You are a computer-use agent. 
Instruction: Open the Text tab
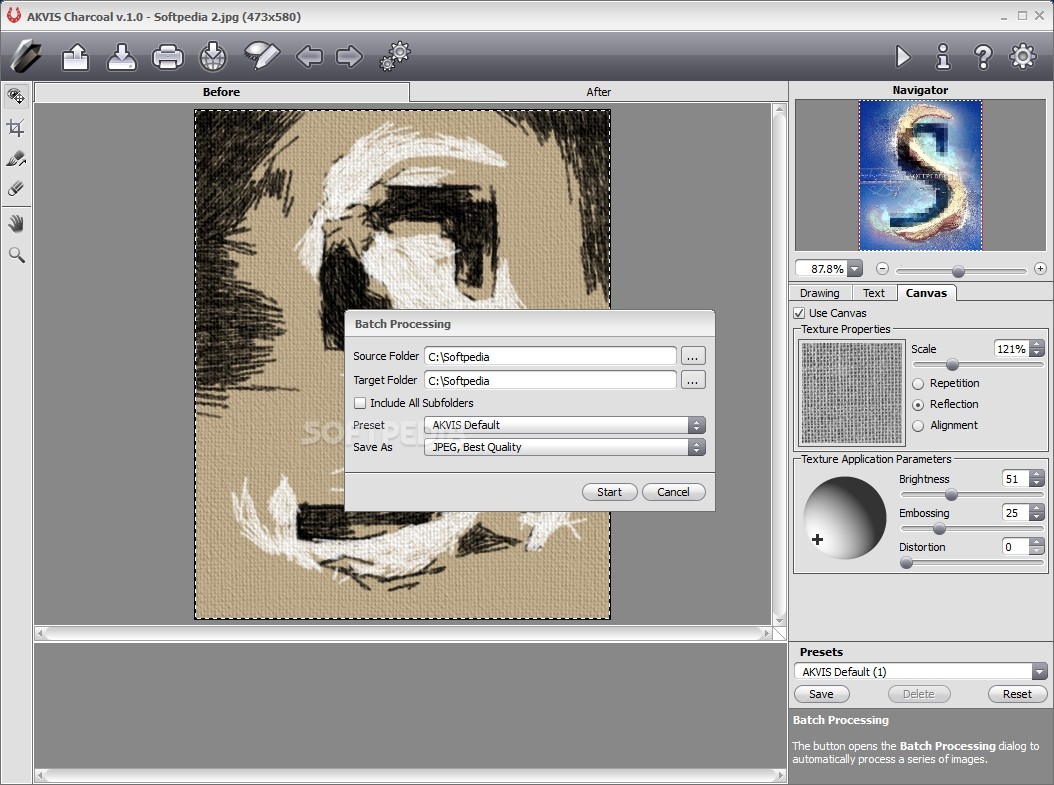pyautogui.click(x=874, y=293)
